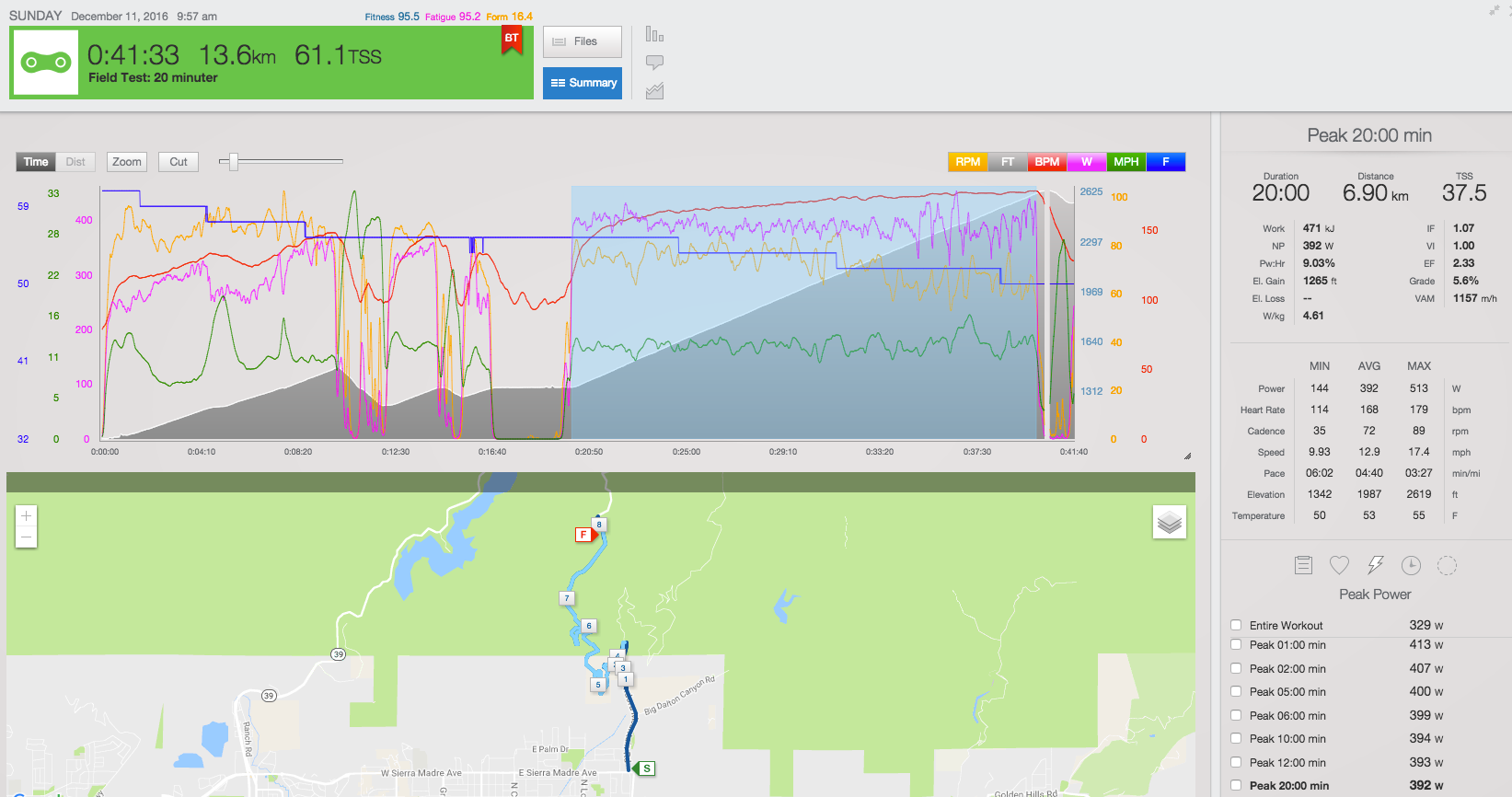
Task: Select the lightning bolt peak power icon
Action: pos(1375,565)
